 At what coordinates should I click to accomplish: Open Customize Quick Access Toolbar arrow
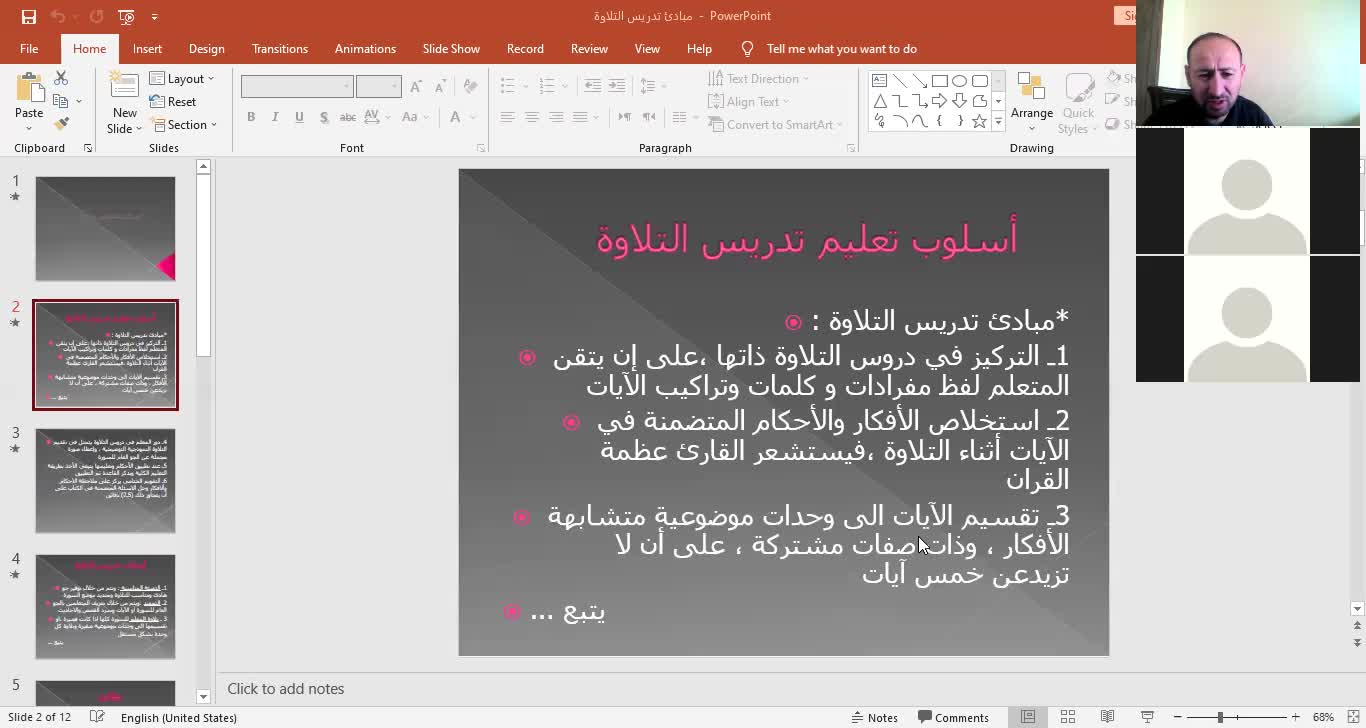(x=154, y=16)
